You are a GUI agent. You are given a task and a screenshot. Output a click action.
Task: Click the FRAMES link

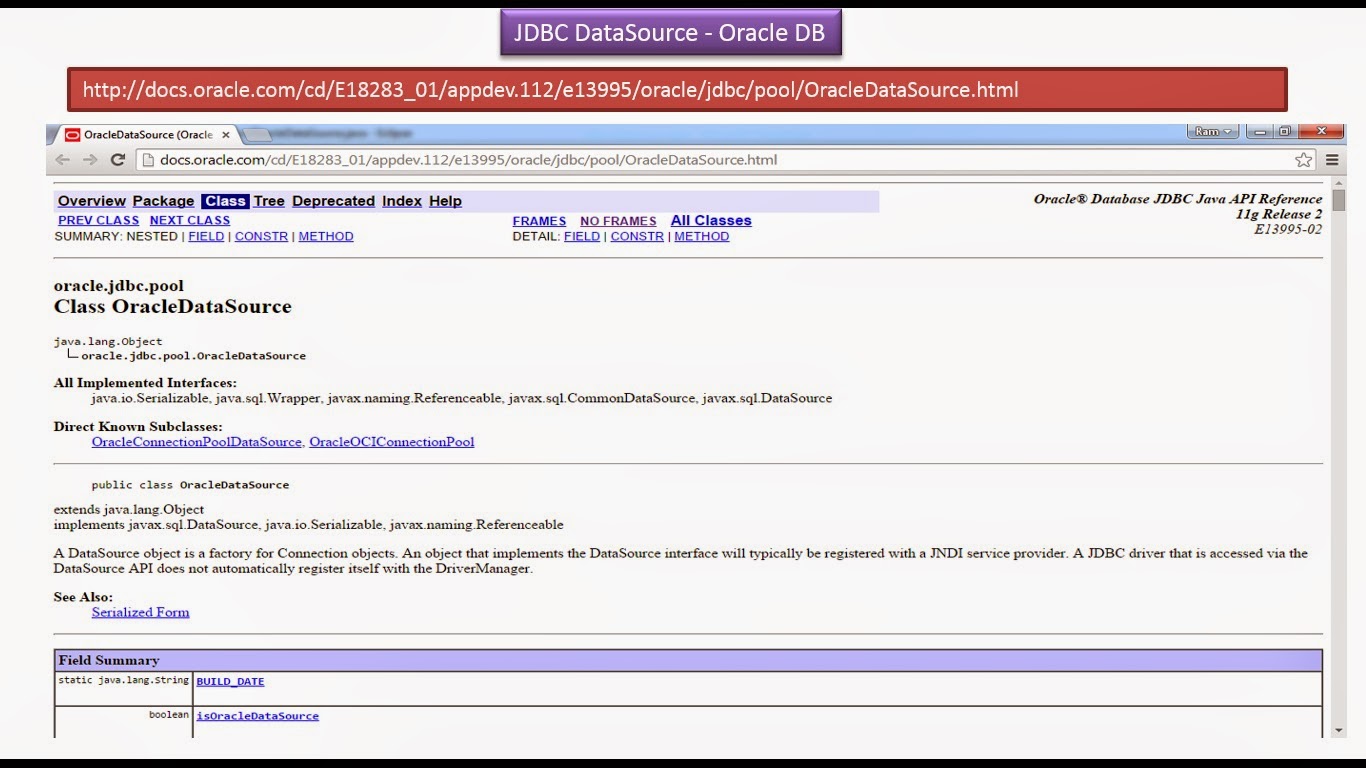(539, 221)
